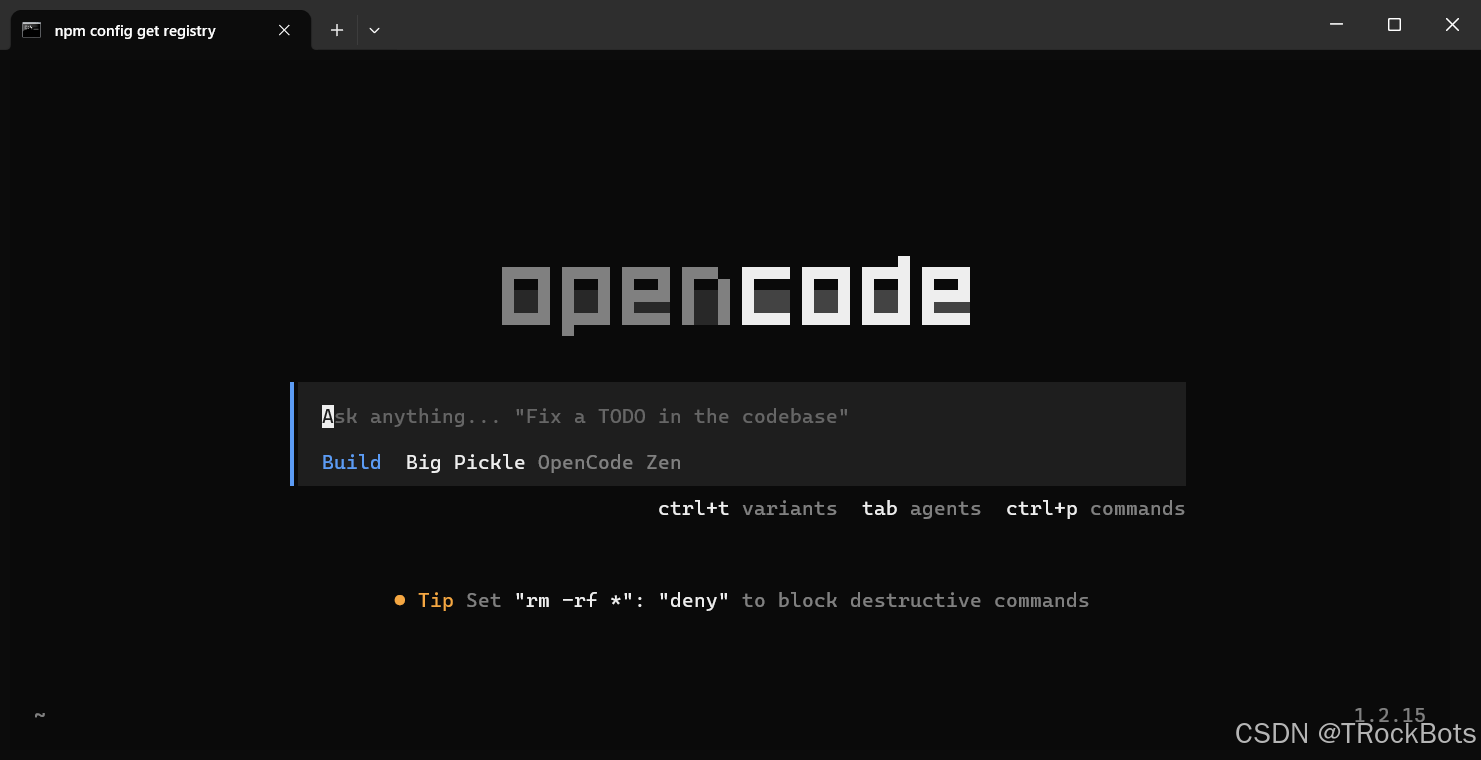Screen dimensions: 1481x760
Task: Click the "~" working directory indicator
Action: coord(40,715)
